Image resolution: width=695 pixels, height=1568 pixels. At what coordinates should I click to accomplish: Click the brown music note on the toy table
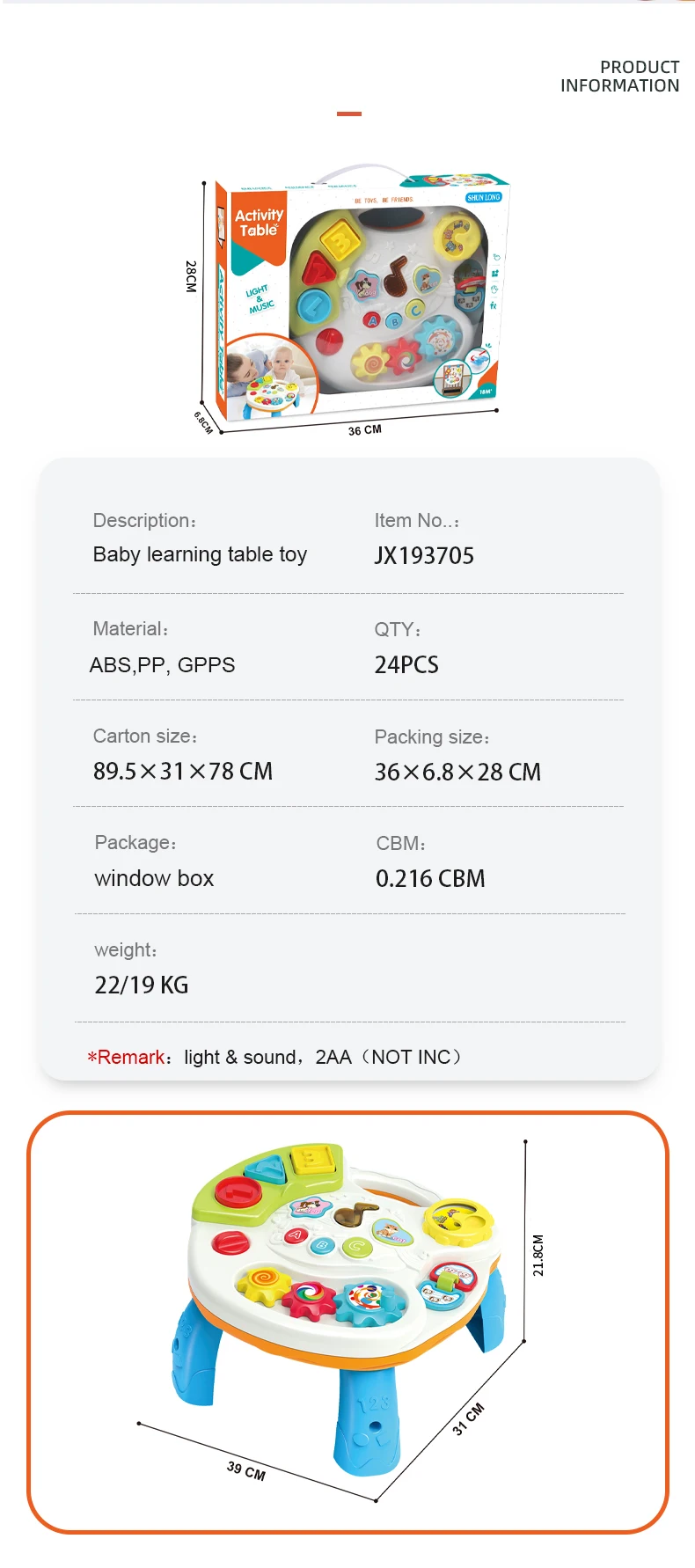[x=356, y=1213]
